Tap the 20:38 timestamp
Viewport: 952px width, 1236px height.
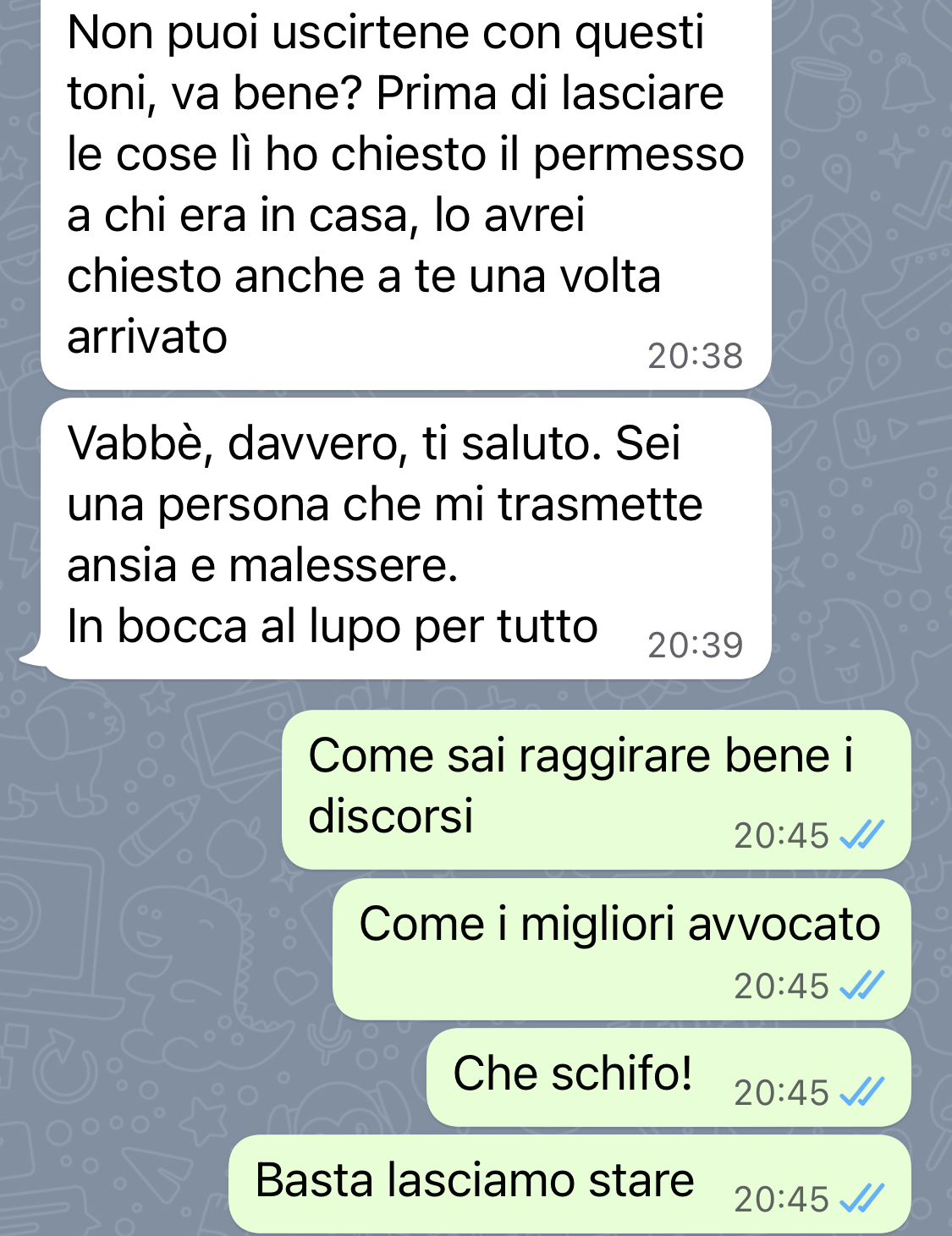(695, 356)
